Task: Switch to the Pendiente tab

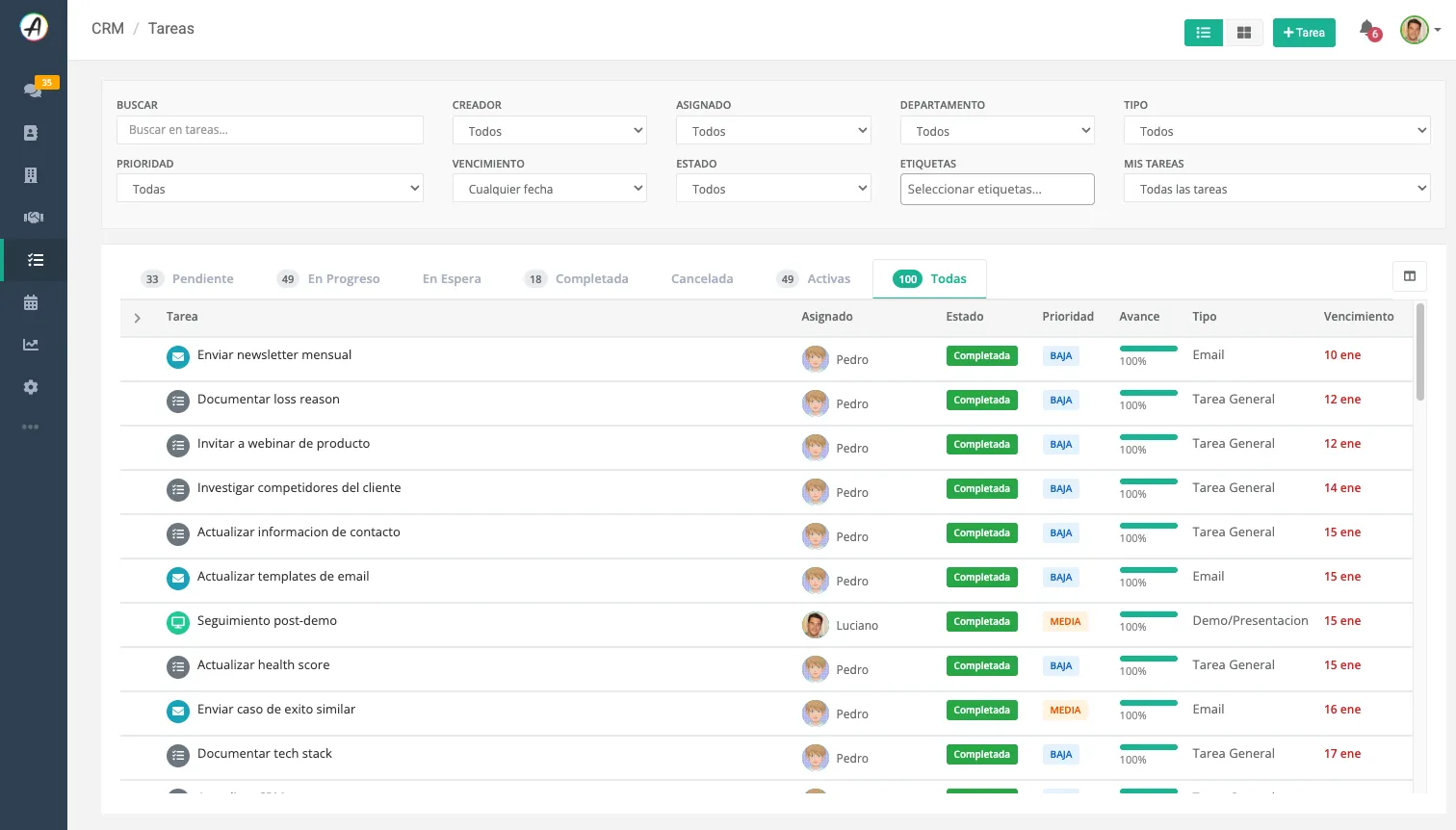Action: tap(187, 279)
